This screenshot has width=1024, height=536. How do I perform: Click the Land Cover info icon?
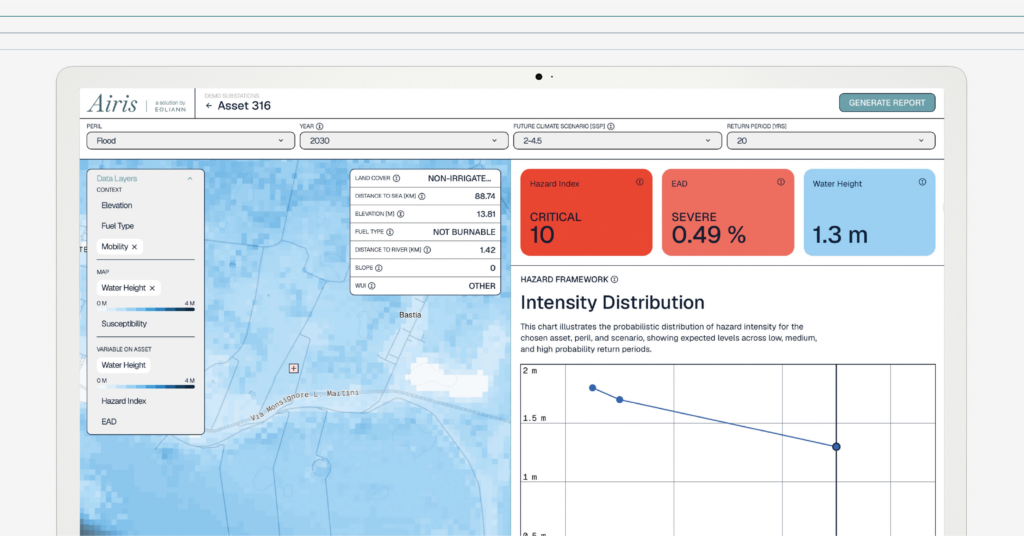click(x=396, y=178)
